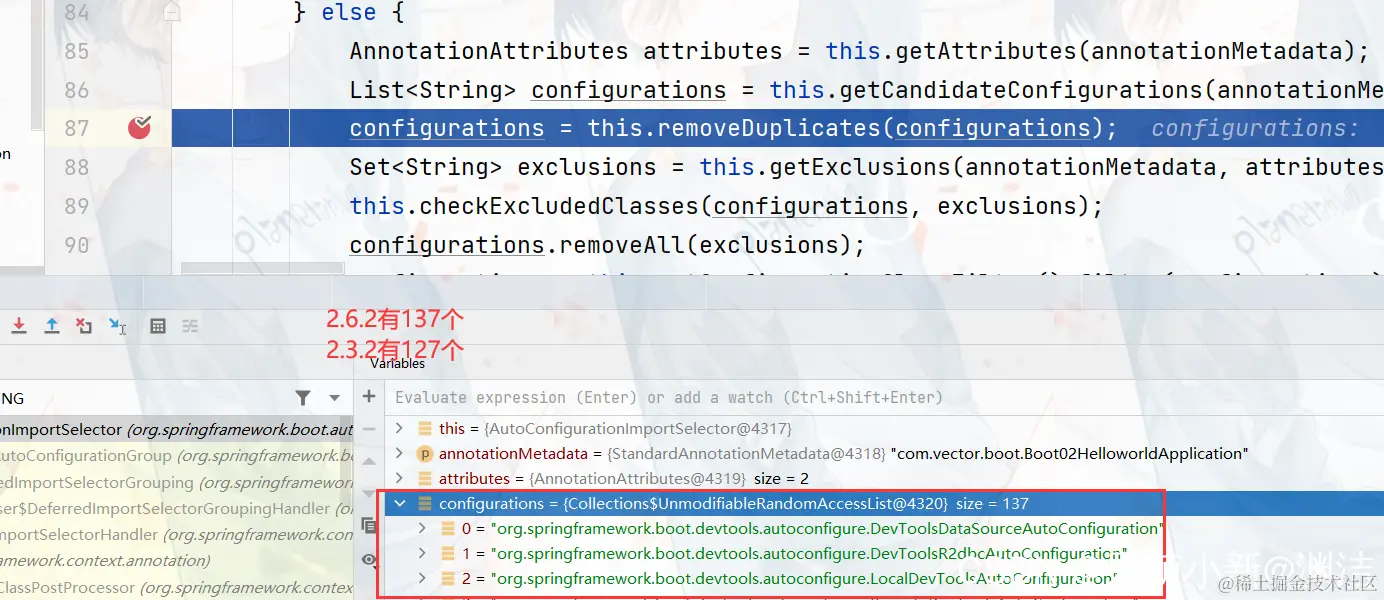This screenshot has height=600, width=1384.
Task: Expand the attributes variable node
Action: pyautogui.click(x=400, y=478)
